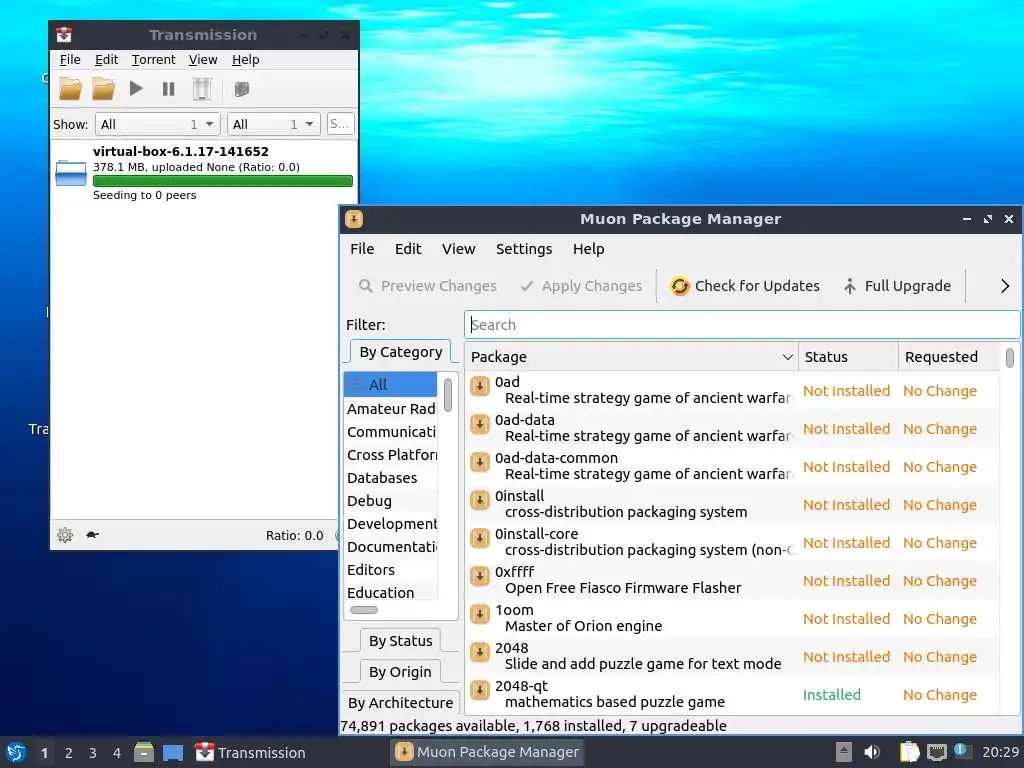Open Transmission Edit menu
This screenshot has width=1024, height=768.
click(x=106, y=59)
